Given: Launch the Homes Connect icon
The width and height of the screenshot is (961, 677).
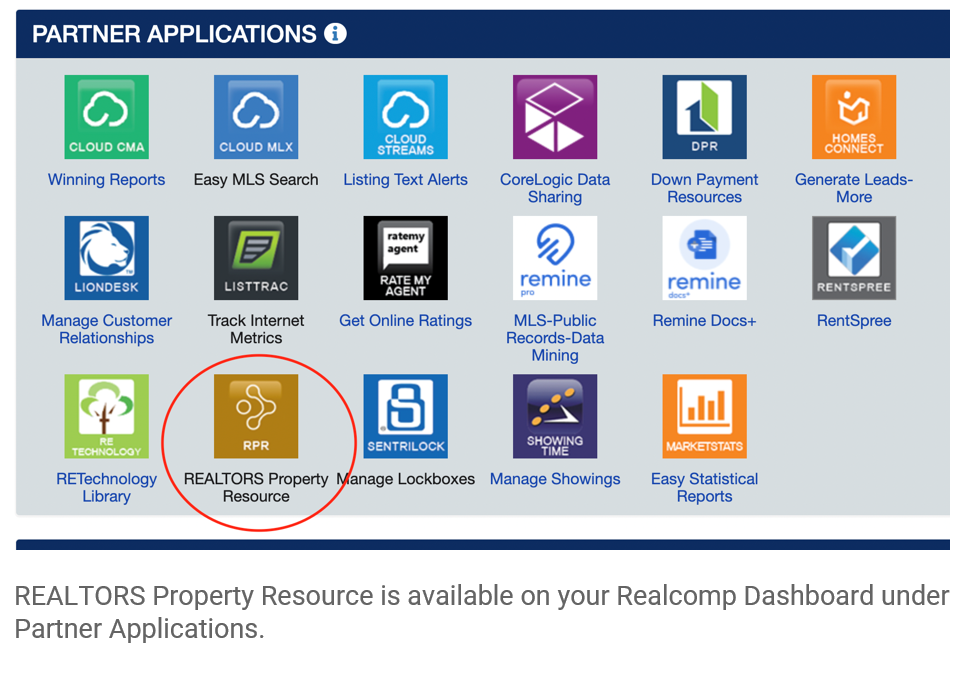Looking at the screenshot, I should [854, 117].
